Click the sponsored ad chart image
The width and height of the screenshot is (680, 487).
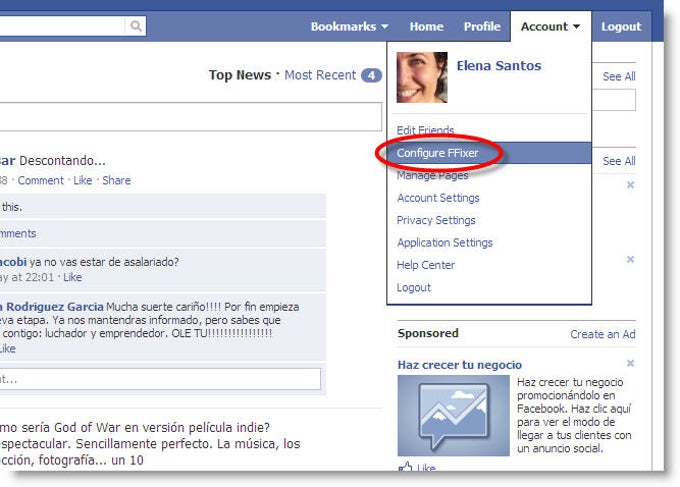click(x=453, y=415)
